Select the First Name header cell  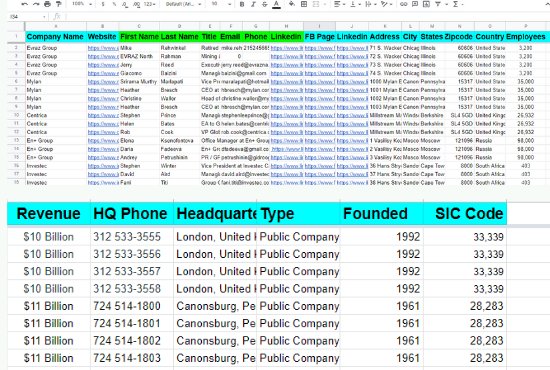click(x=139, y=37)
